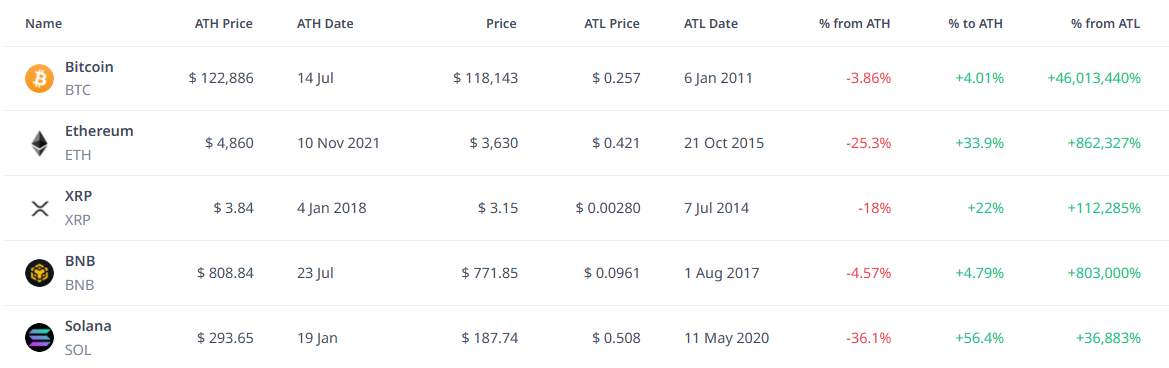Sort by % from ATL header

pos(1106,24)
